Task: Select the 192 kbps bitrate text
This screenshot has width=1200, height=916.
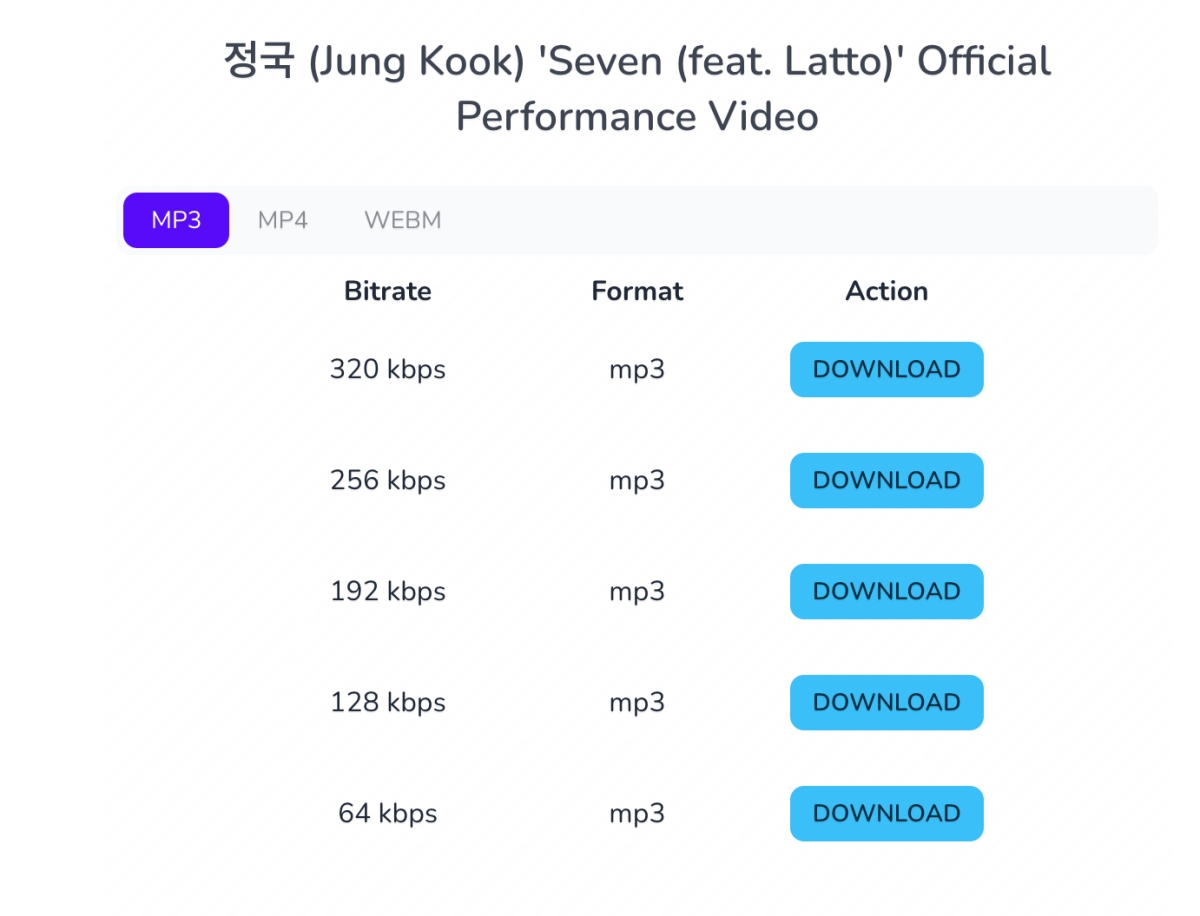Action: [x=388, y=592]
